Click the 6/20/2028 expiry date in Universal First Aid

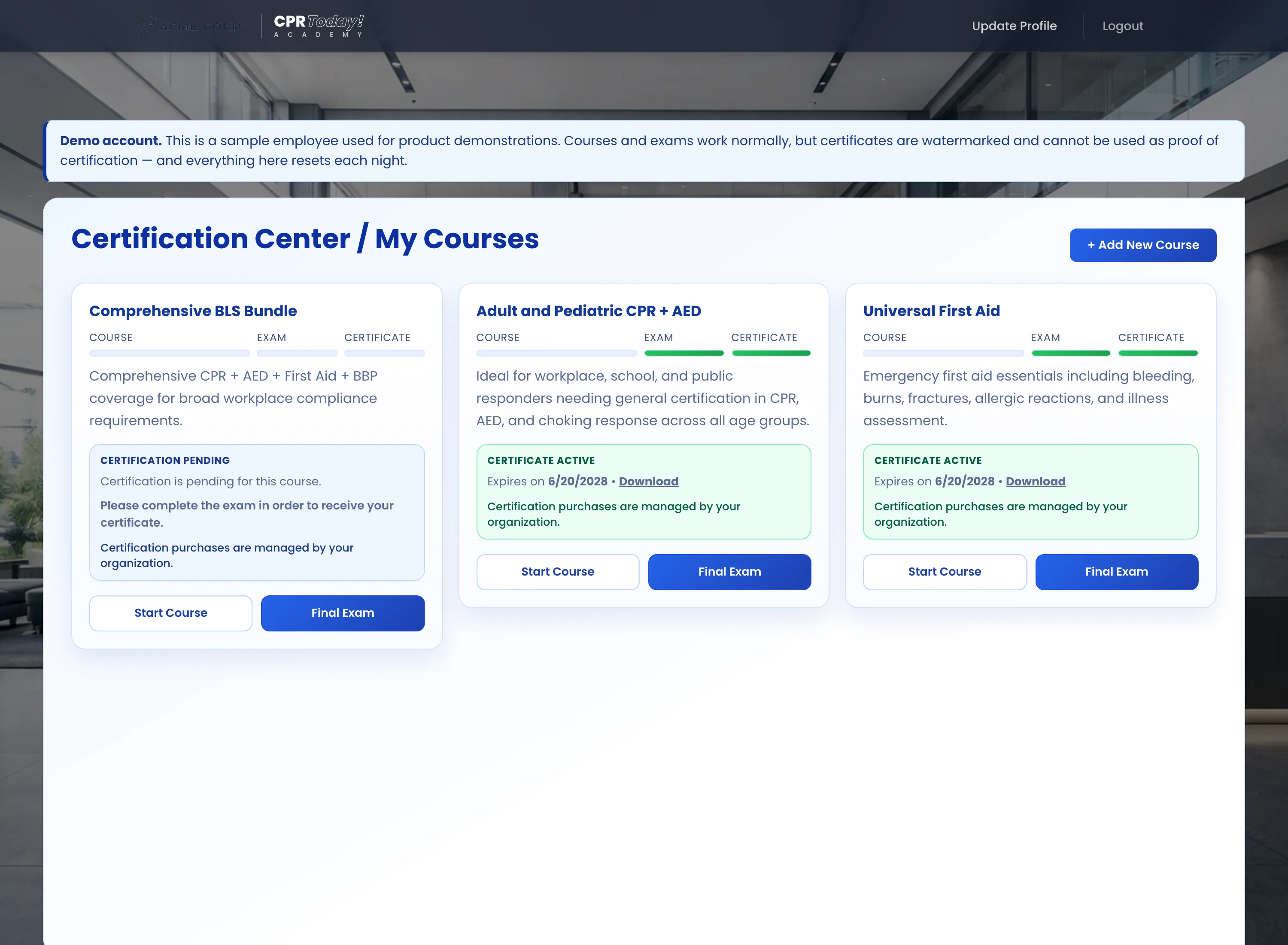tap(964, 481)
